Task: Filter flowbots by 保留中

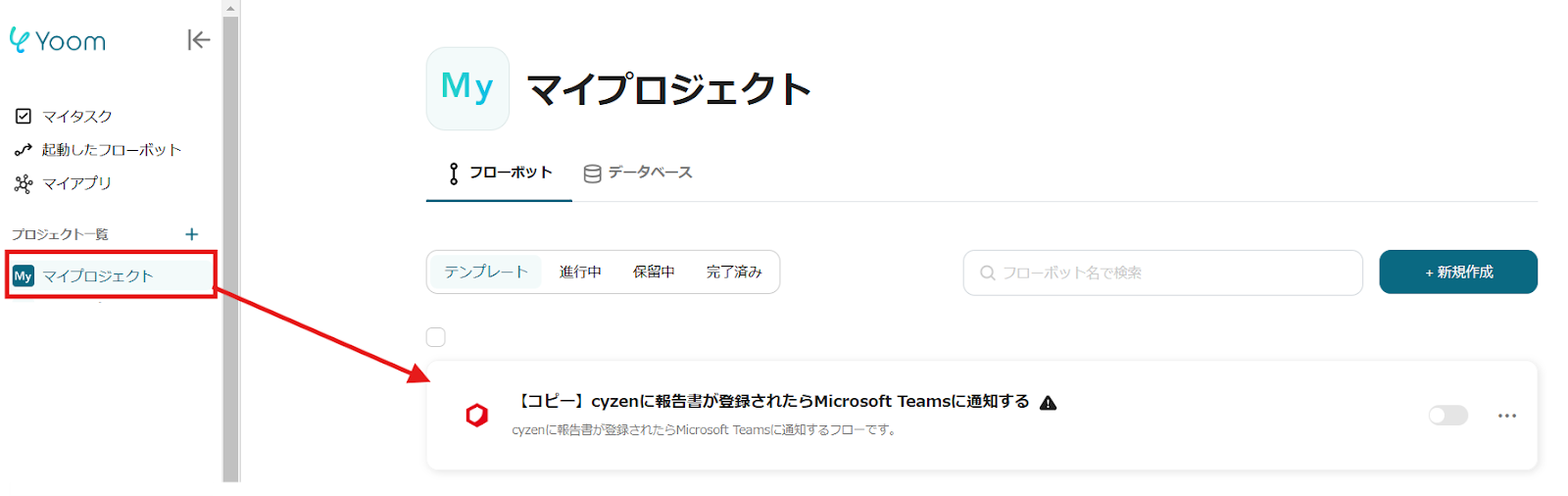Action: click(654, 272)
